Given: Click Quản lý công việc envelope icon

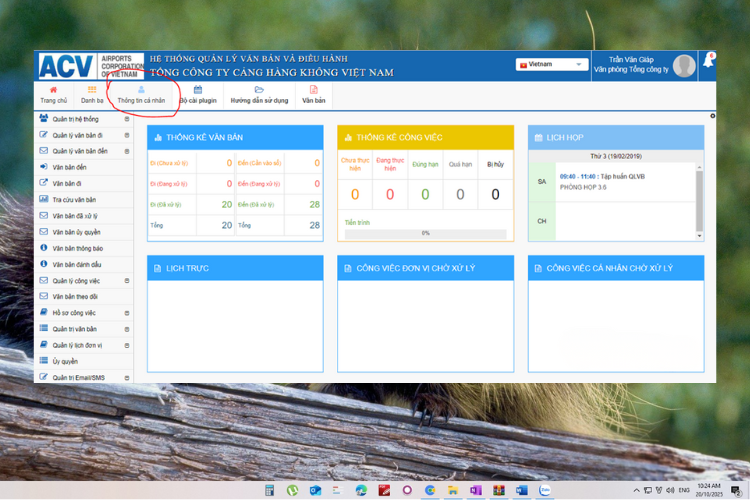Looking at the screenshot, I should (x=44, y=280).
